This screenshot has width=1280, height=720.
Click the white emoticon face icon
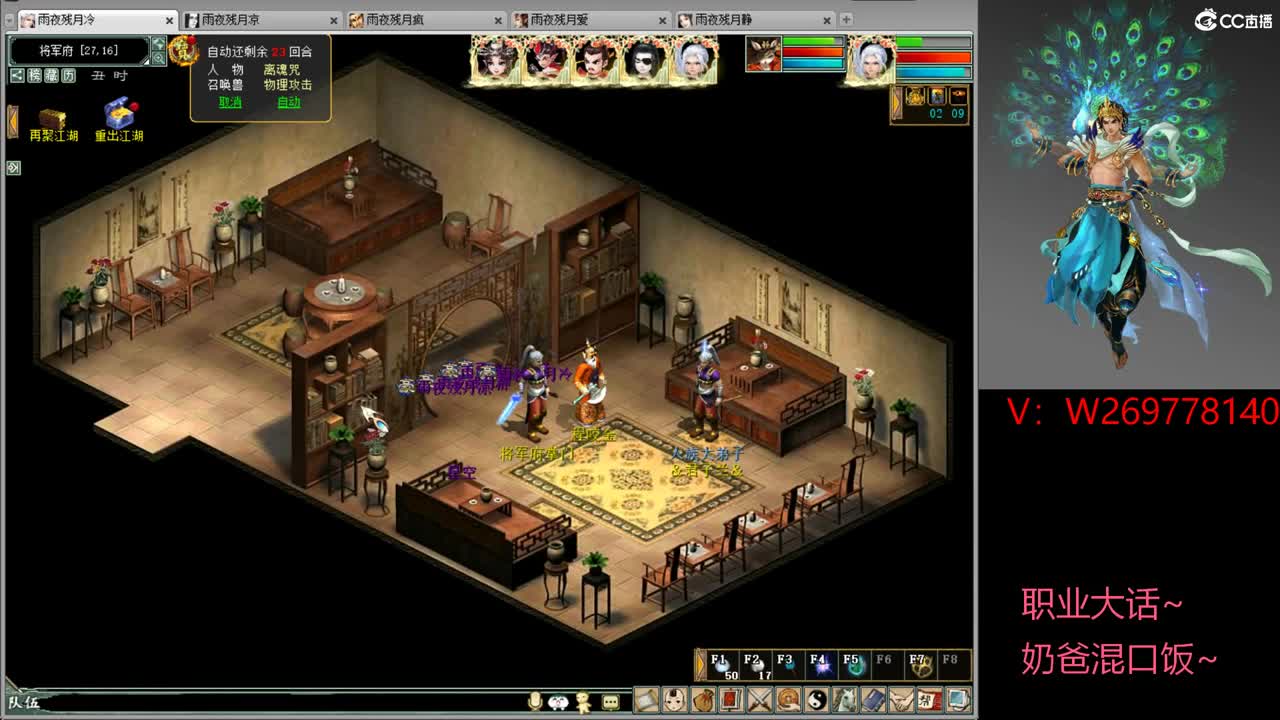[559, 702]
